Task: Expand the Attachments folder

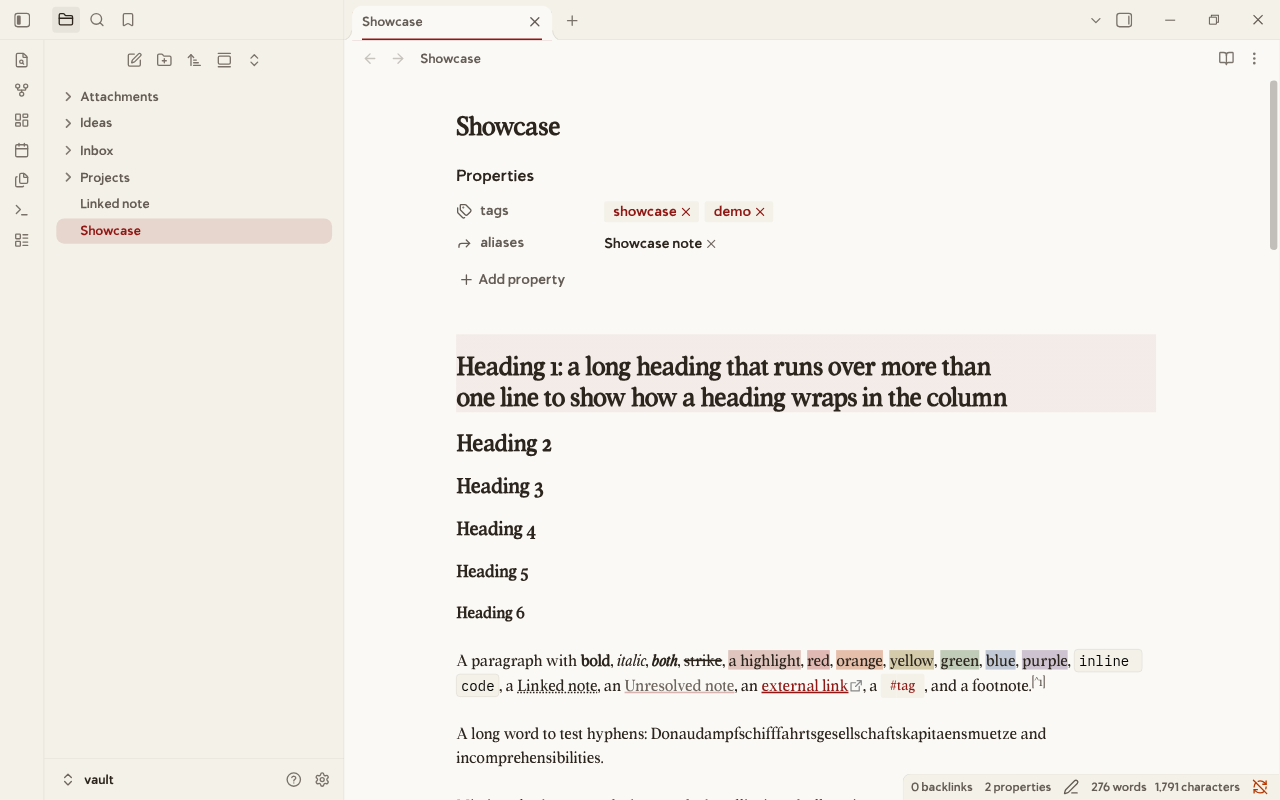Action: (x=194, y=96)
